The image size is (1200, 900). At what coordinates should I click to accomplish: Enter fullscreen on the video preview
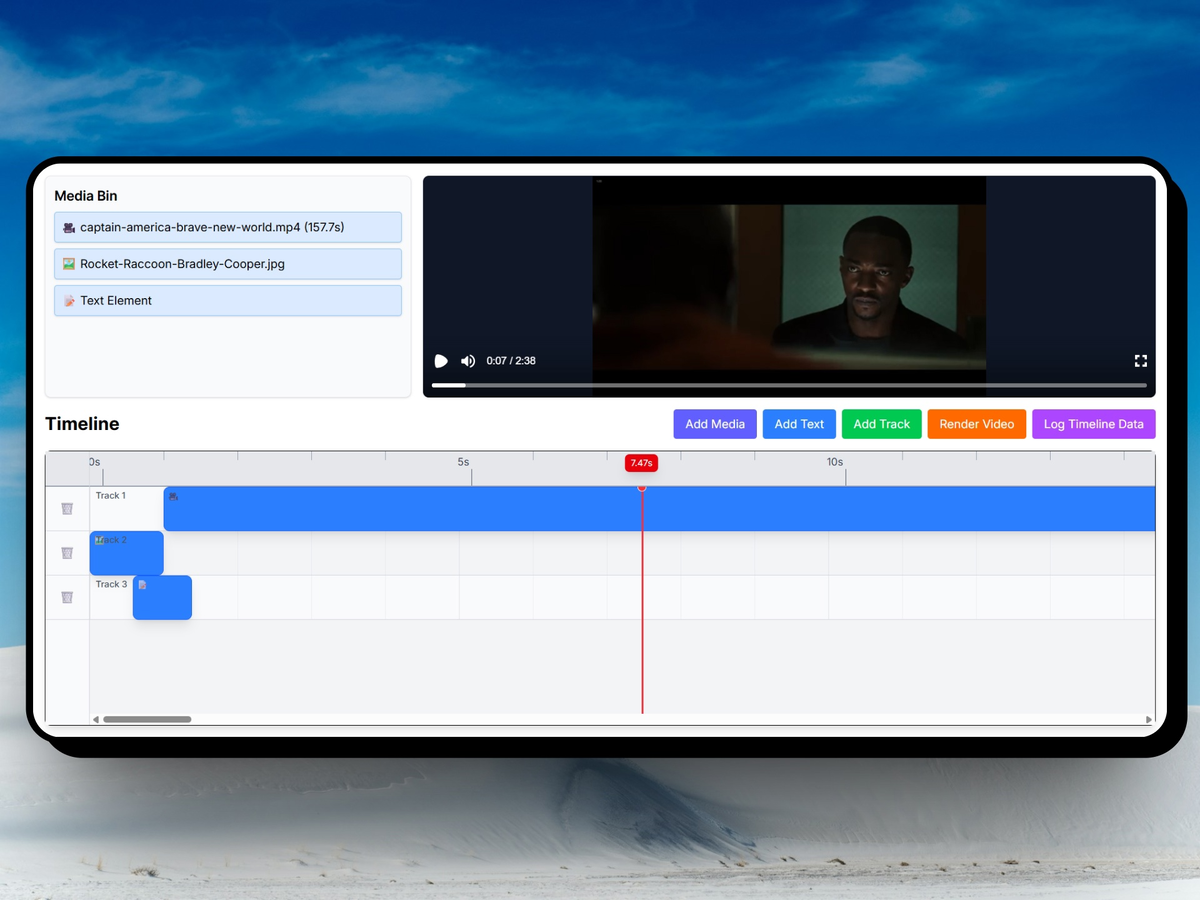pyautogui.click(x=1140, y=361)
